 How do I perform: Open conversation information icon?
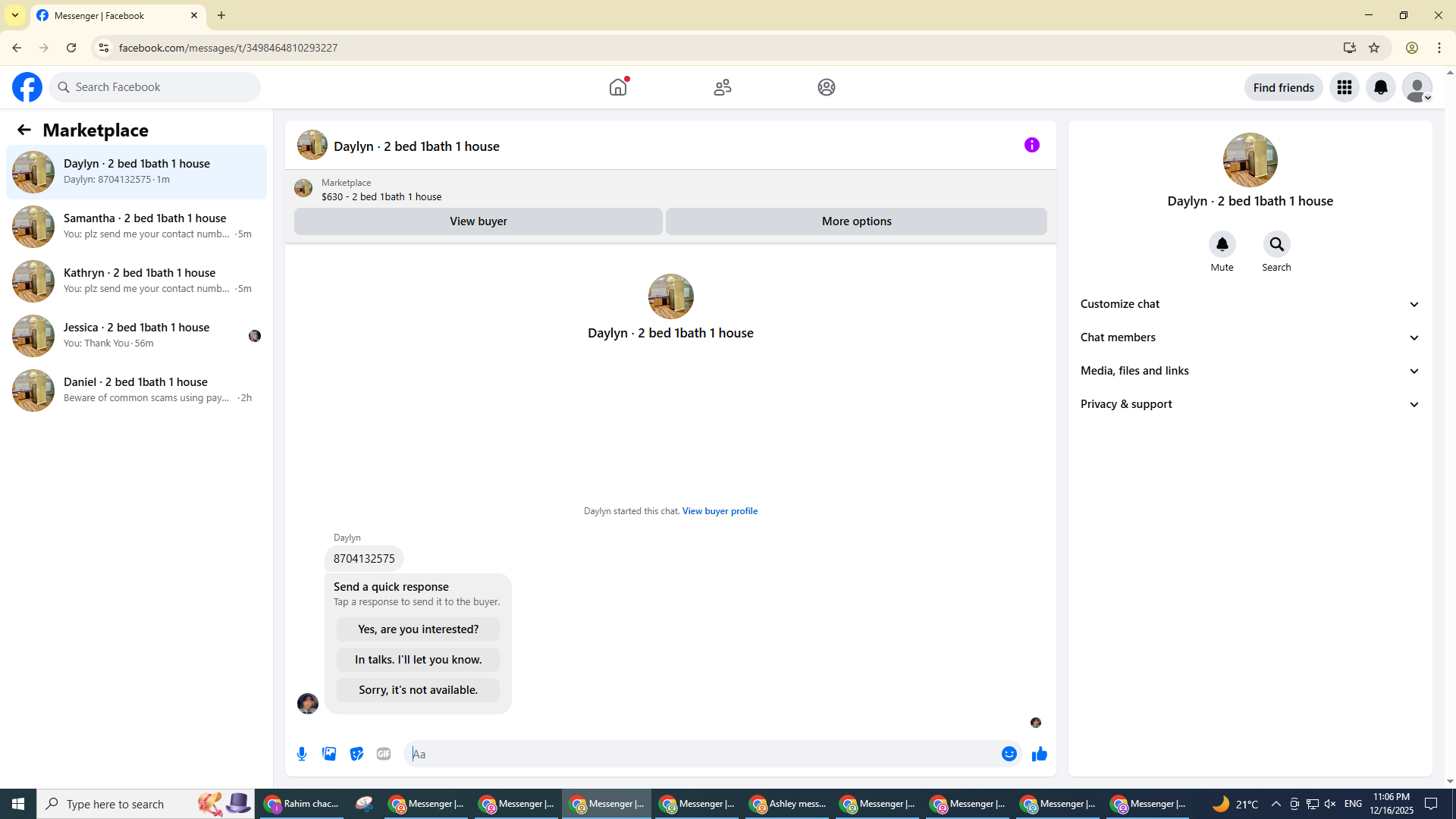[x=1032, y=145]
